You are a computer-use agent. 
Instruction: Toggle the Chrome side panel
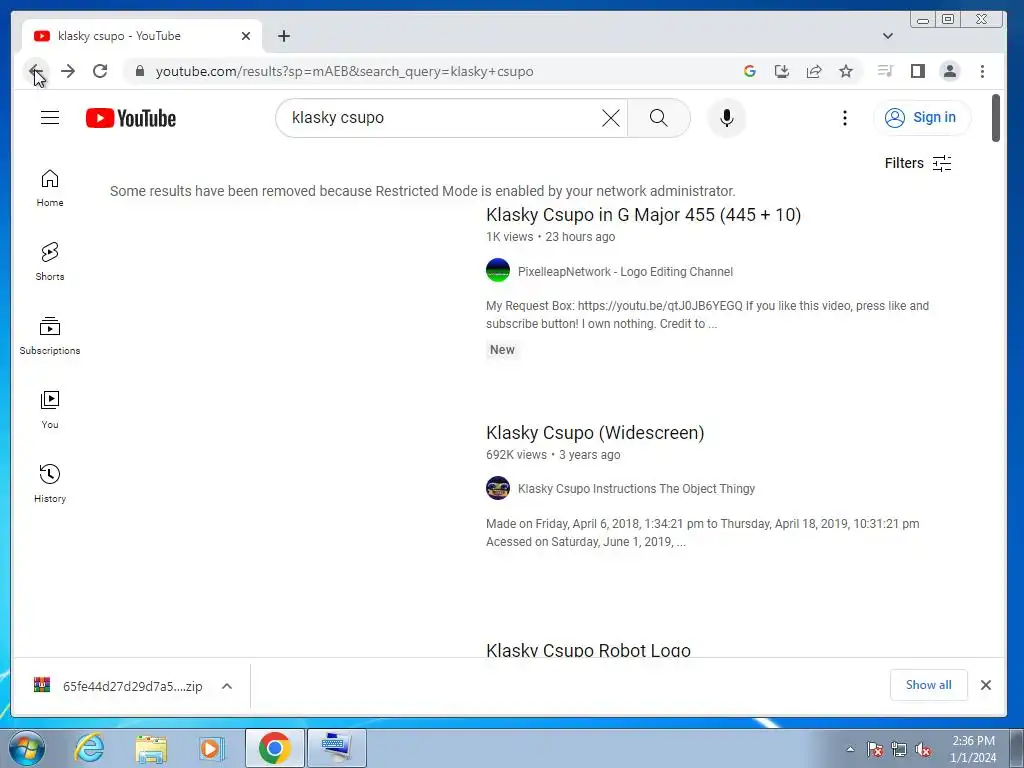pyautogui.click(x=918, y=71)
